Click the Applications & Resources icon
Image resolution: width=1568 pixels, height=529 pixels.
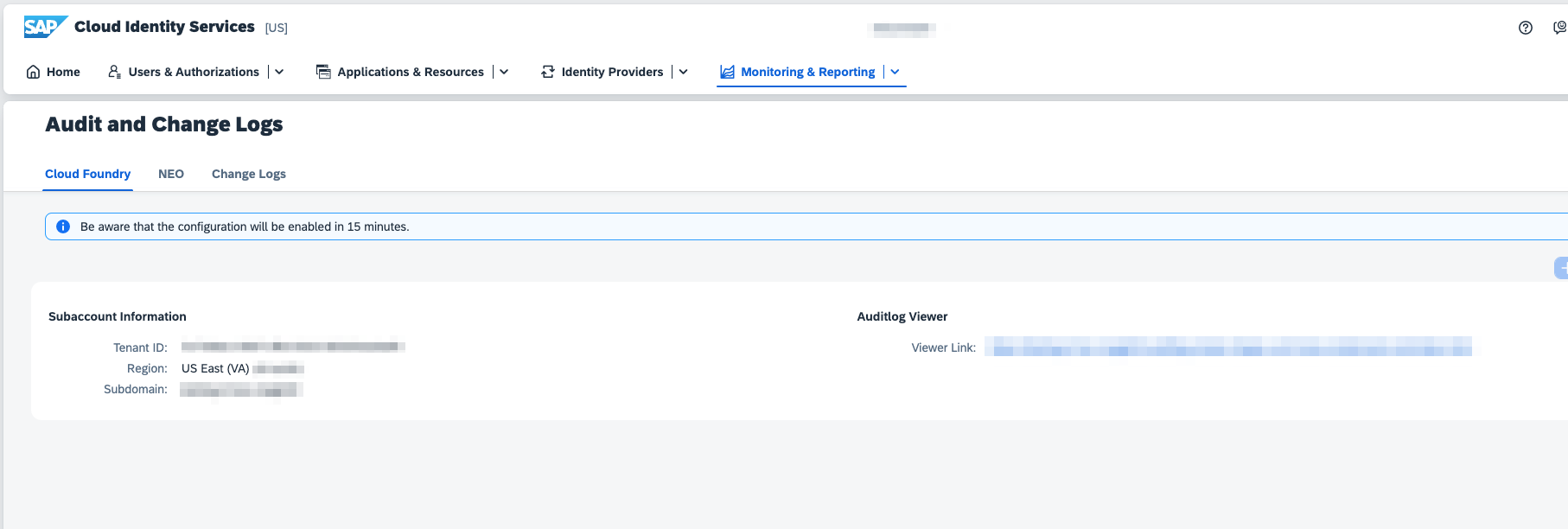click(x=323, y=72)
